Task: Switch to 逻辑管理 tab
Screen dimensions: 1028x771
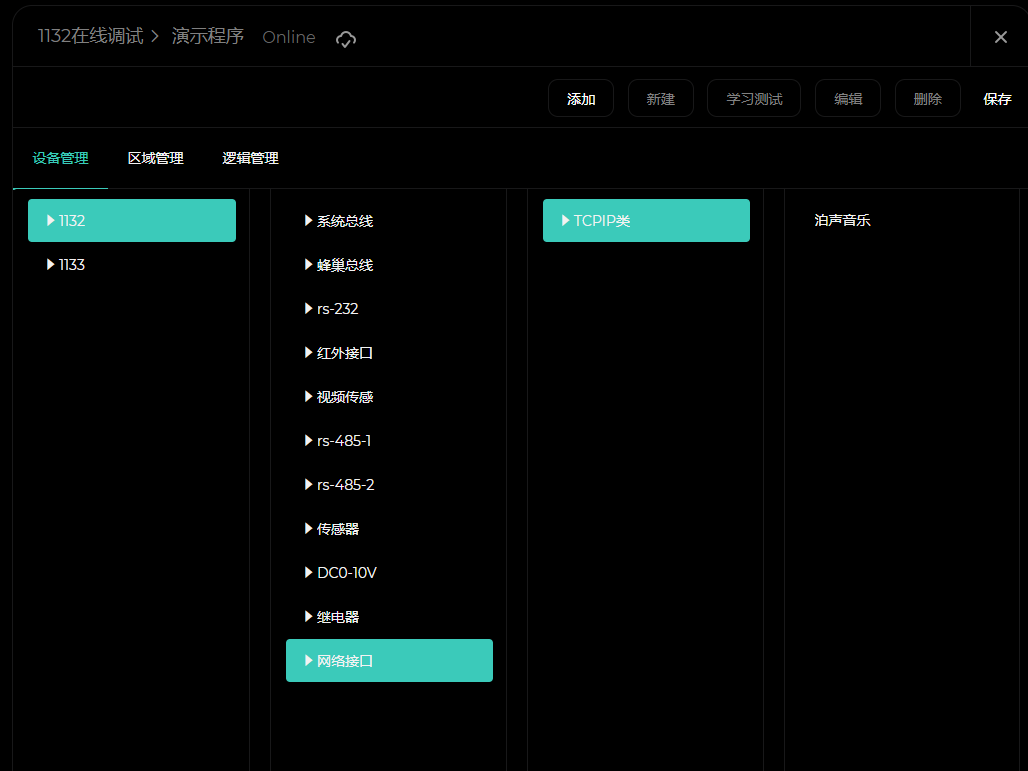Action: (250, 158)
